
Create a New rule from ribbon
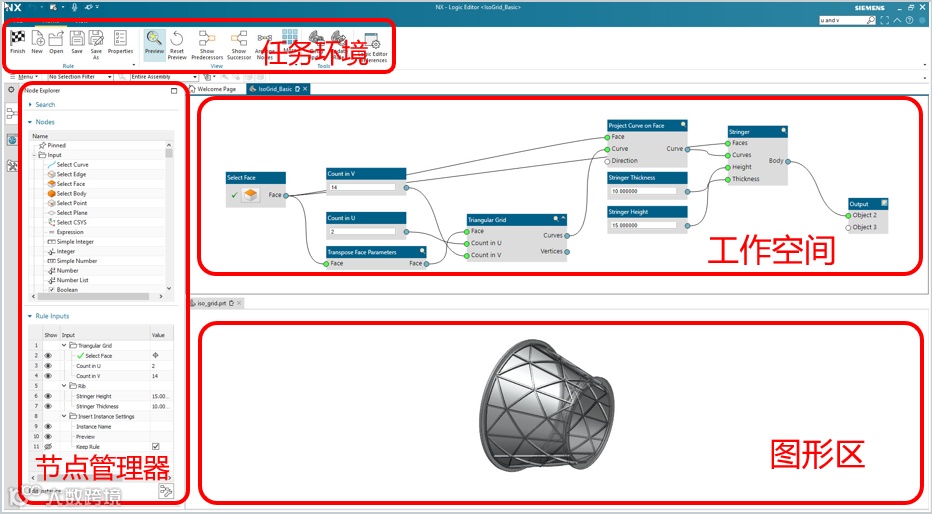(37, 39)
